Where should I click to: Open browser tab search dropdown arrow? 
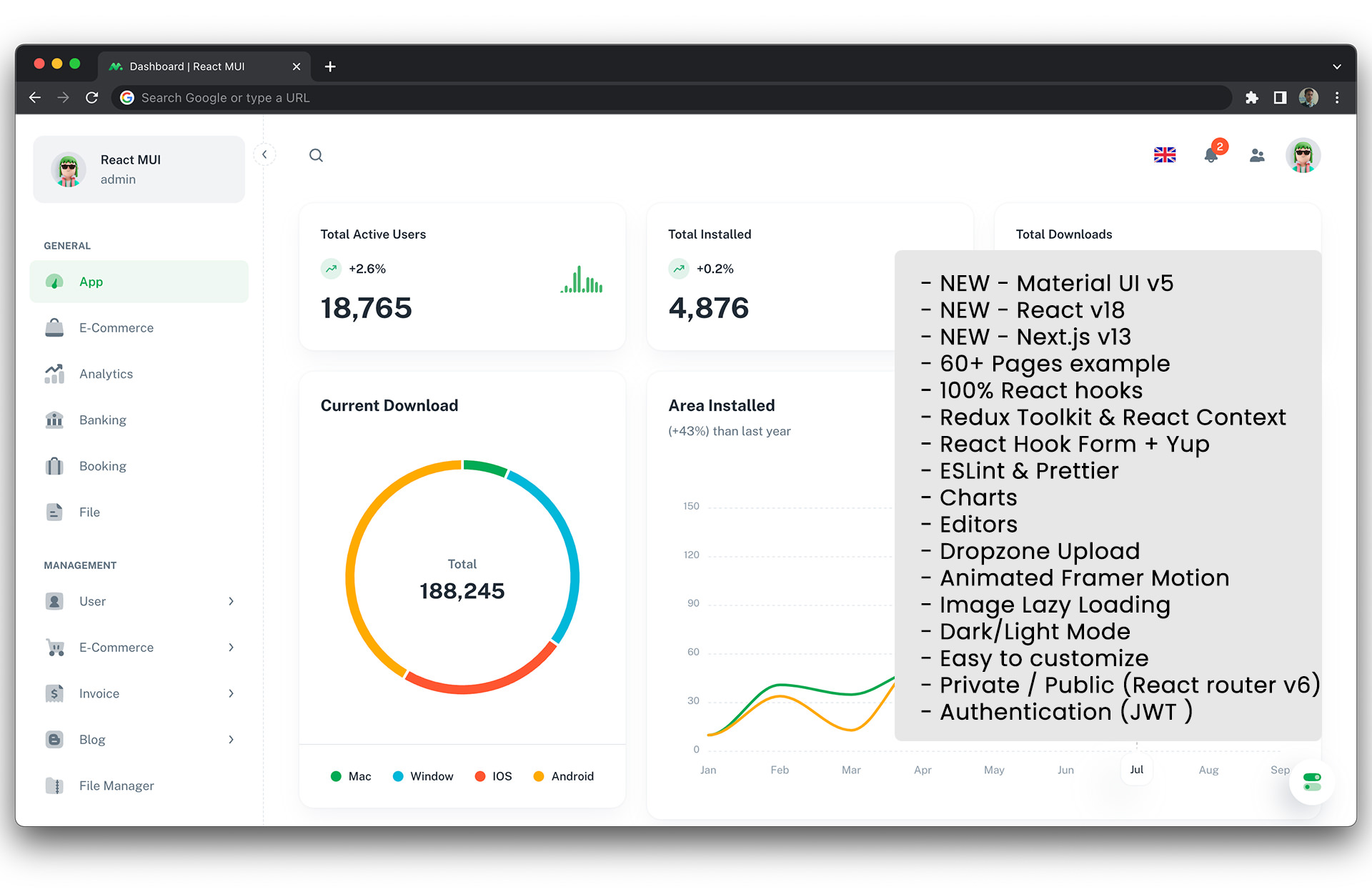pos(1336,66)
